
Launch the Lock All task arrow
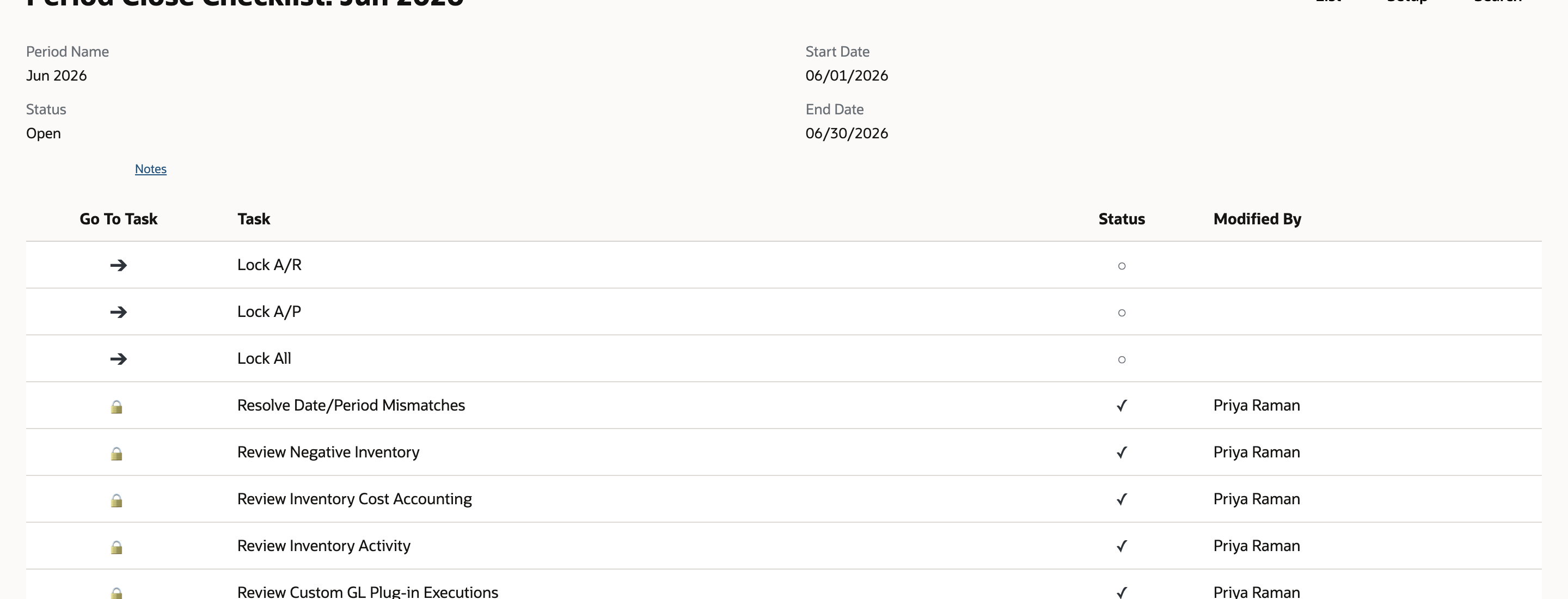118,359
